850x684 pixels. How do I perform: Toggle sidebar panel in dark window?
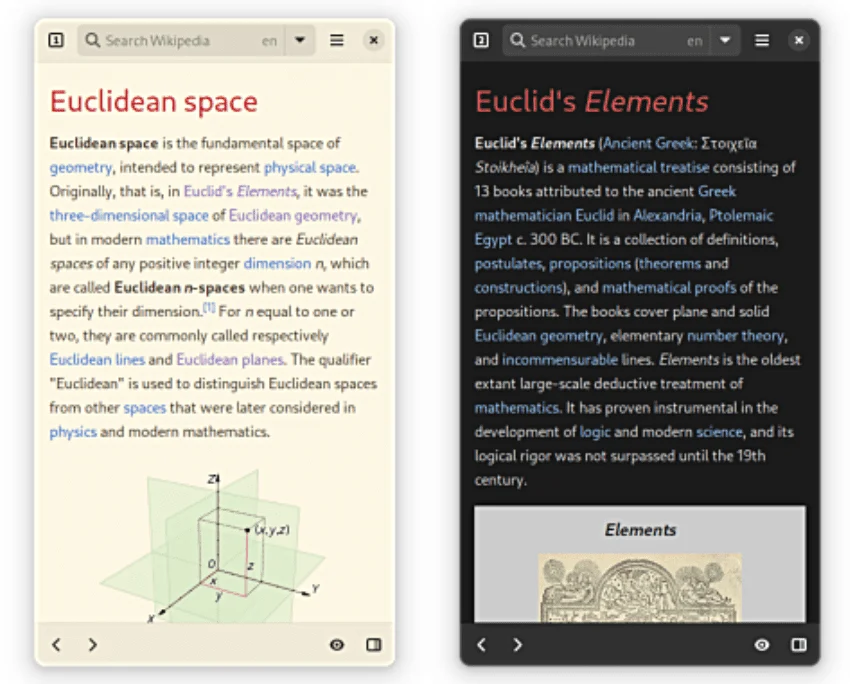tap(799, 644)
